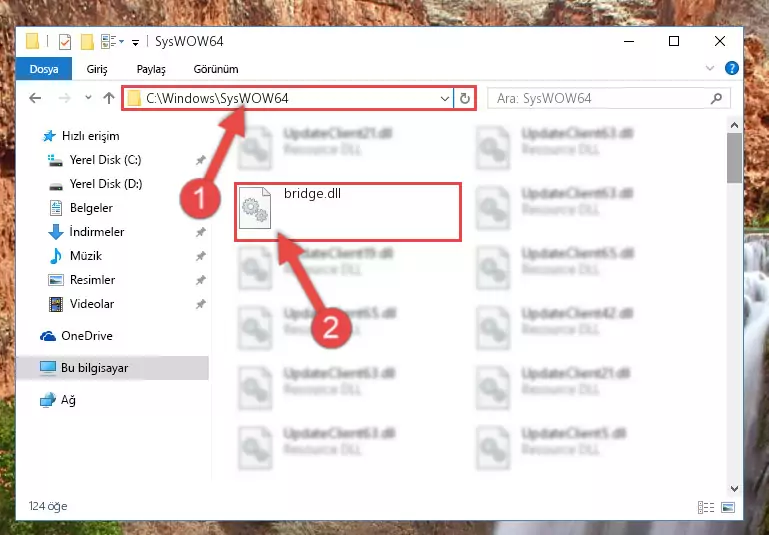This screenshot has width=769, height=535.
Task: Switch to the Giriş ribbon tab
Action: click(x=97, y=69)
